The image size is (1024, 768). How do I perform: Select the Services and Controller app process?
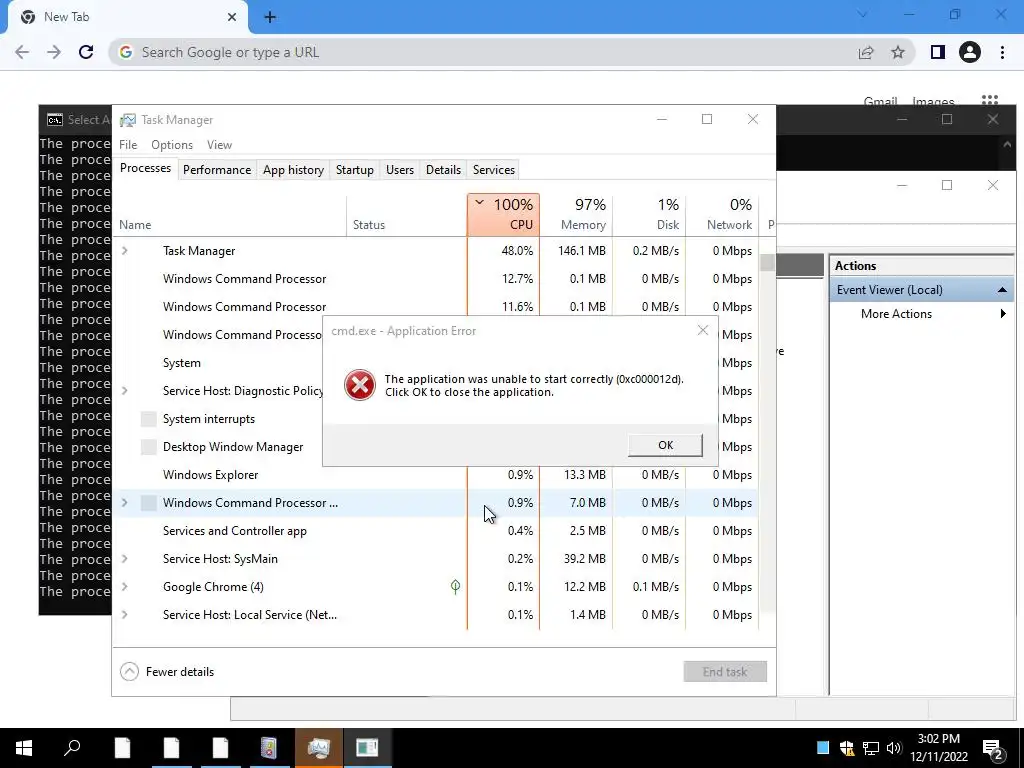436,531
